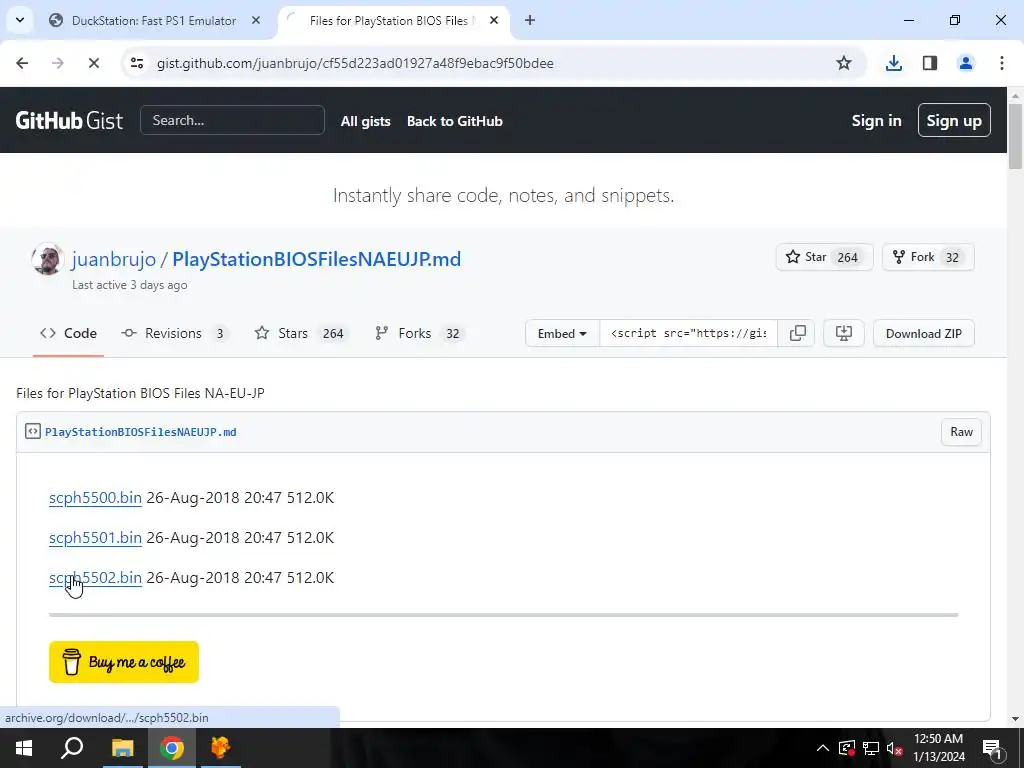Screen dimensions: 1024x768
Task: Open the orange app icon in taskbar
Action: click(221, 748)
